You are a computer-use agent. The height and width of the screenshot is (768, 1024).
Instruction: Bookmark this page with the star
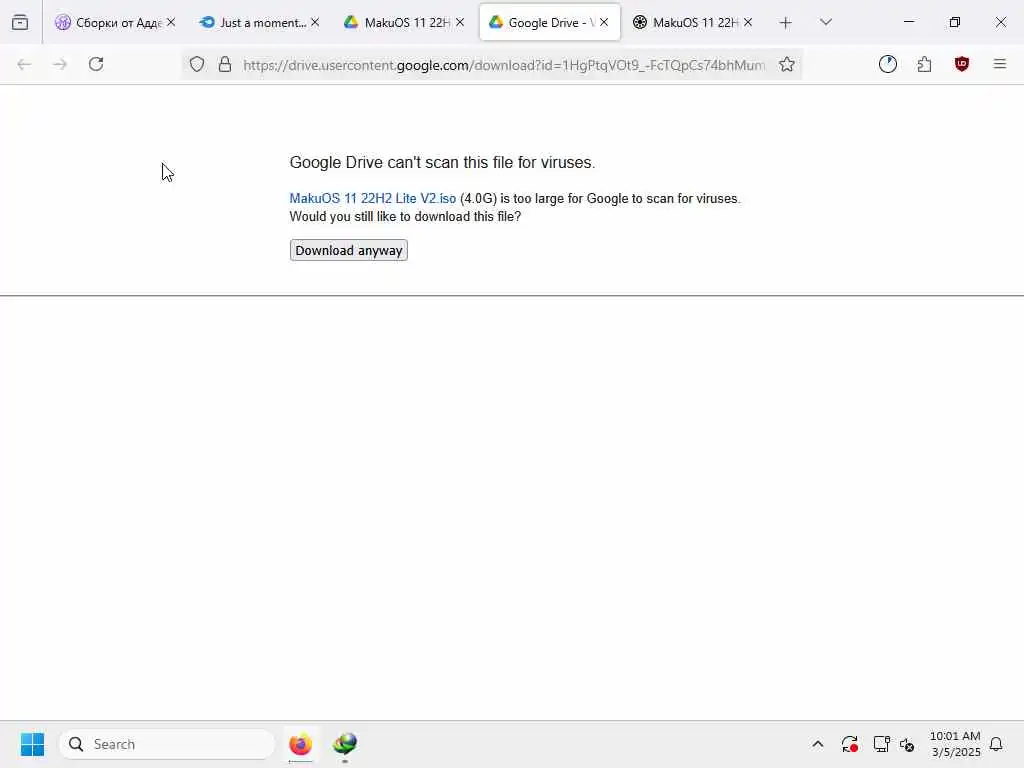pos(787,64)
